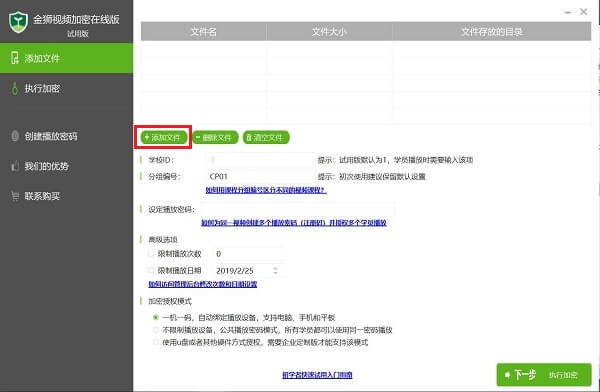This screenshot has width=600, height=392.
Task: Click the 文件存放的目录 column header
Action: [492, 31]
